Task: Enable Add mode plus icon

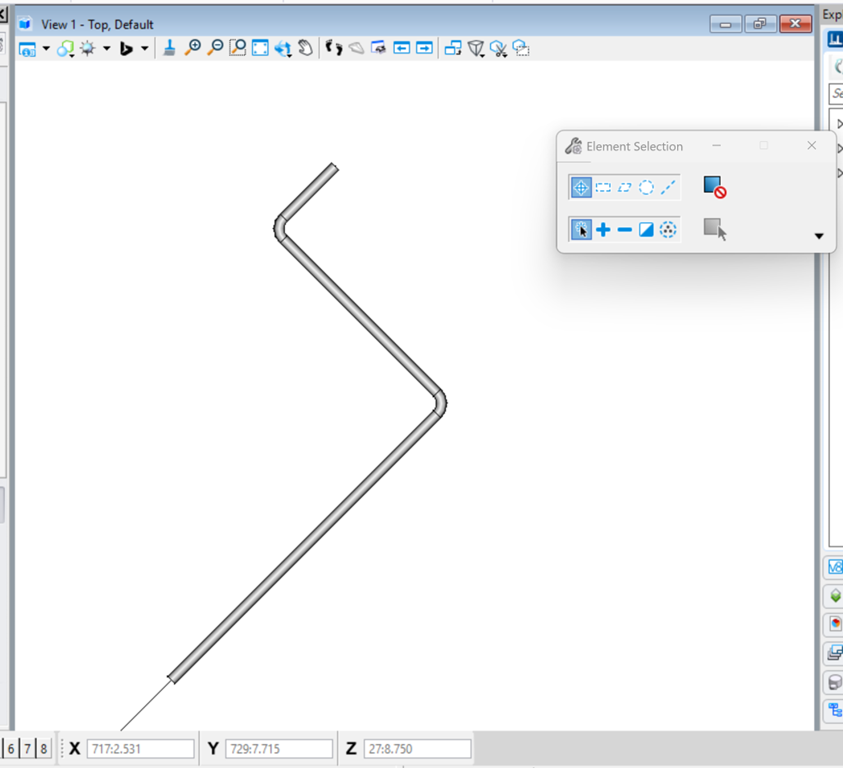Action: pyautogui.click(x=603, y=230)
